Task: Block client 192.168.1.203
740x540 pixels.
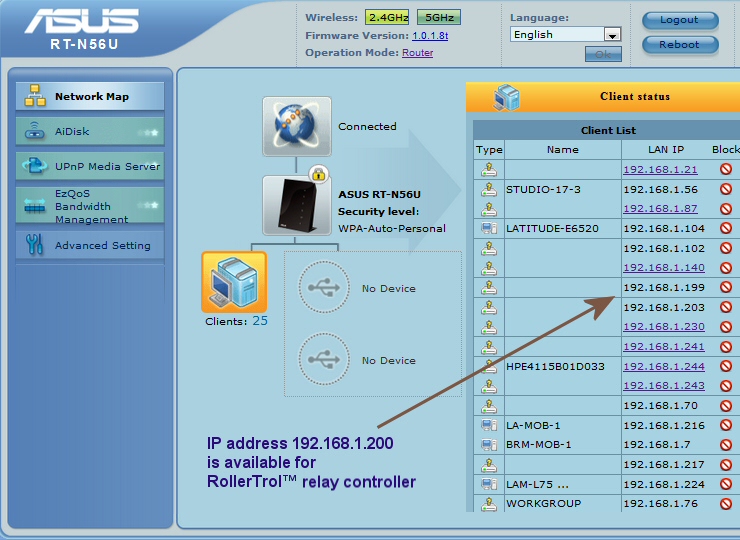Action: (726, 307)
